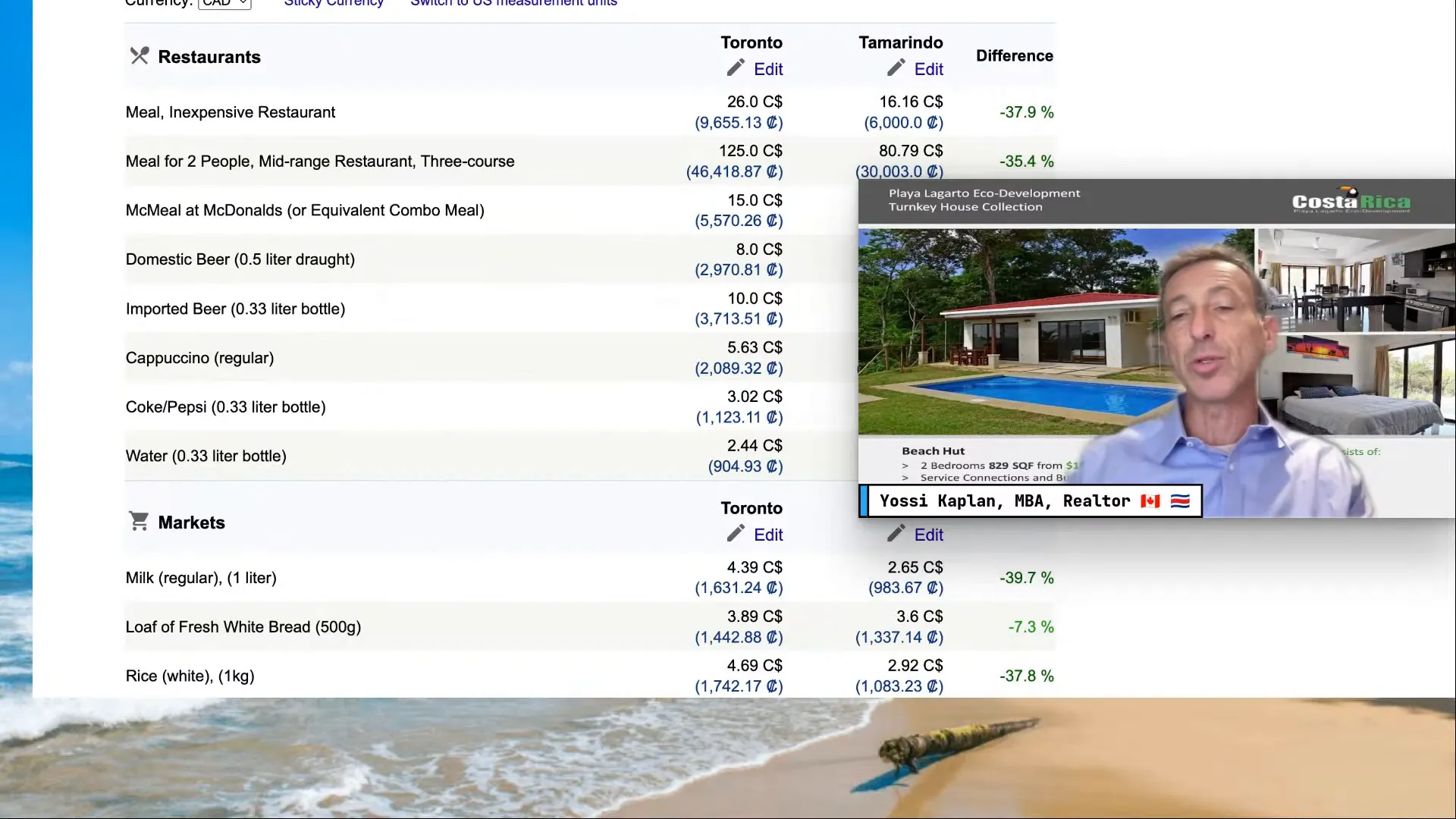Select Water (0.33 liter bottle) label

206,456
